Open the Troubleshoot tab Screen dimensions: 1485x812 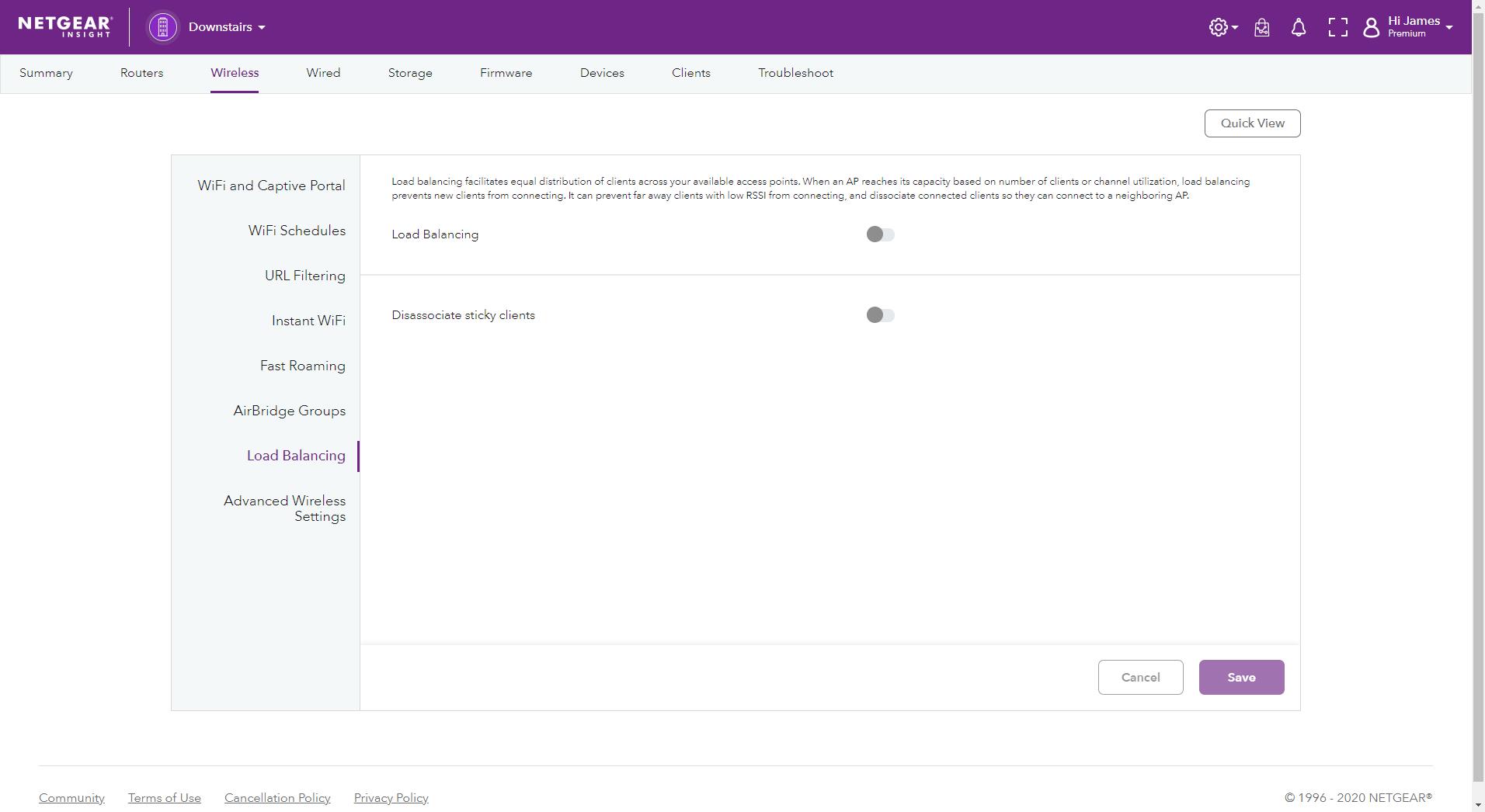click(795, 73)
